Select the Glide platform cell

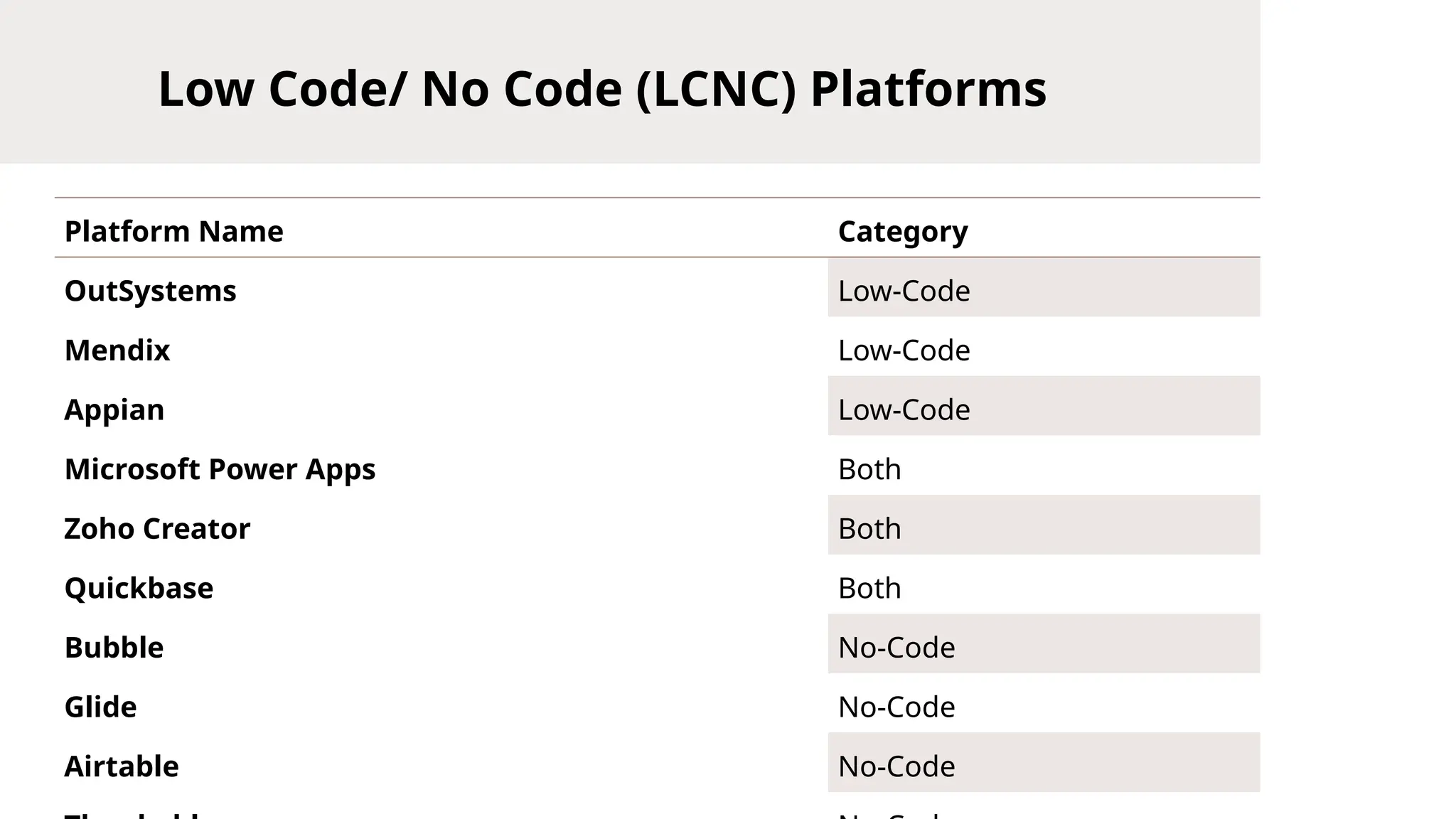pos(100,707)
